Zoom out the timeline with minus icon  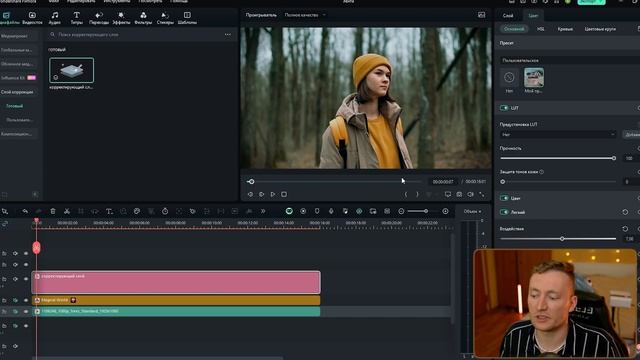(x=401, y=211)
